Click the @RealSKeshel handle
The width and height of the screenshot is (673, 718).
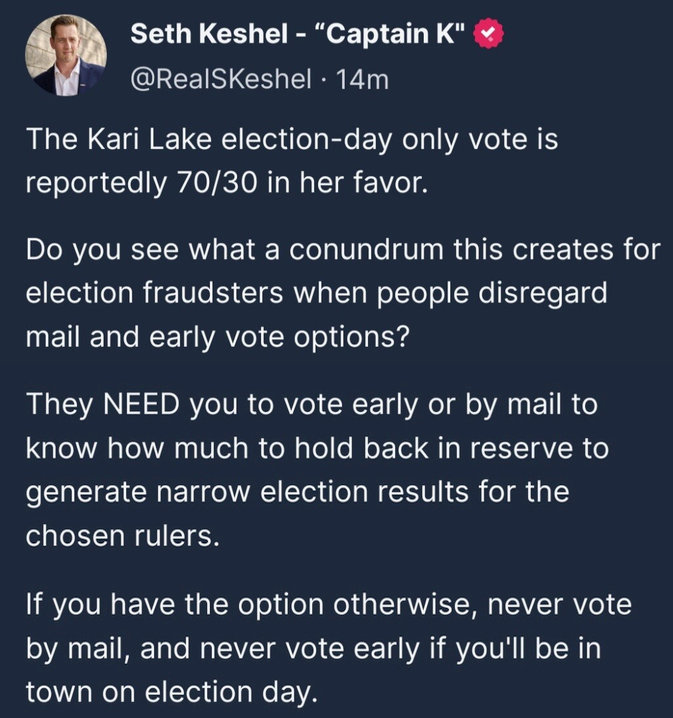pyautogui.click(x=215, y=80)
